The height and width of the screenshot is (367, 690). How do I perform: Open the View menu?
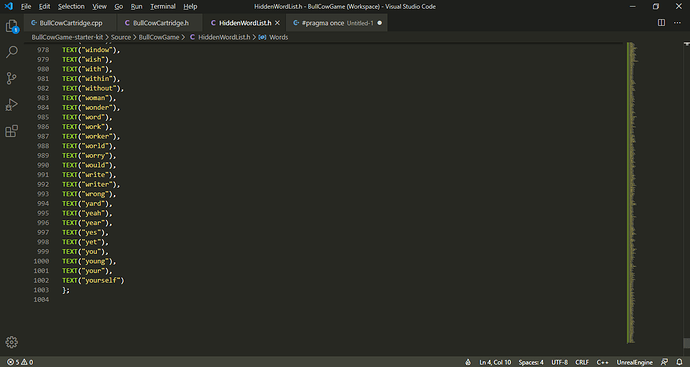pos(99,7)
